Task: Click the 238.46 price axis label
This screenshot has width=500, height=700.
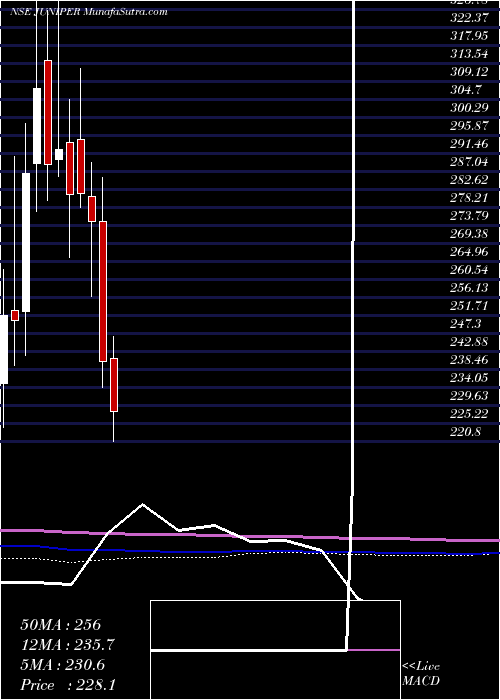Action: [469, 360]
